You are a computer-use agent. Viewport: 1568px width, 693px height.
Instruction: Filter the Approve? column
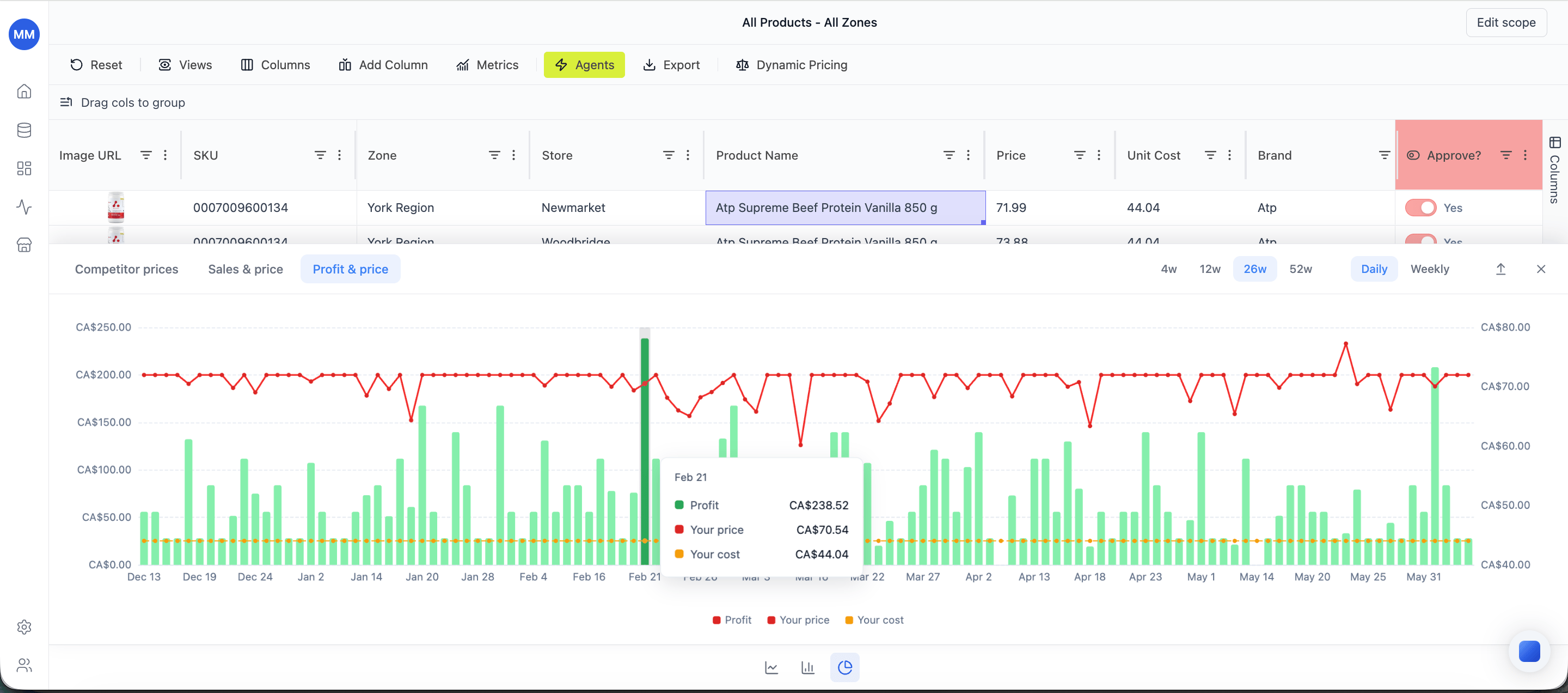pyautogui.click(x=1506, y=155)
